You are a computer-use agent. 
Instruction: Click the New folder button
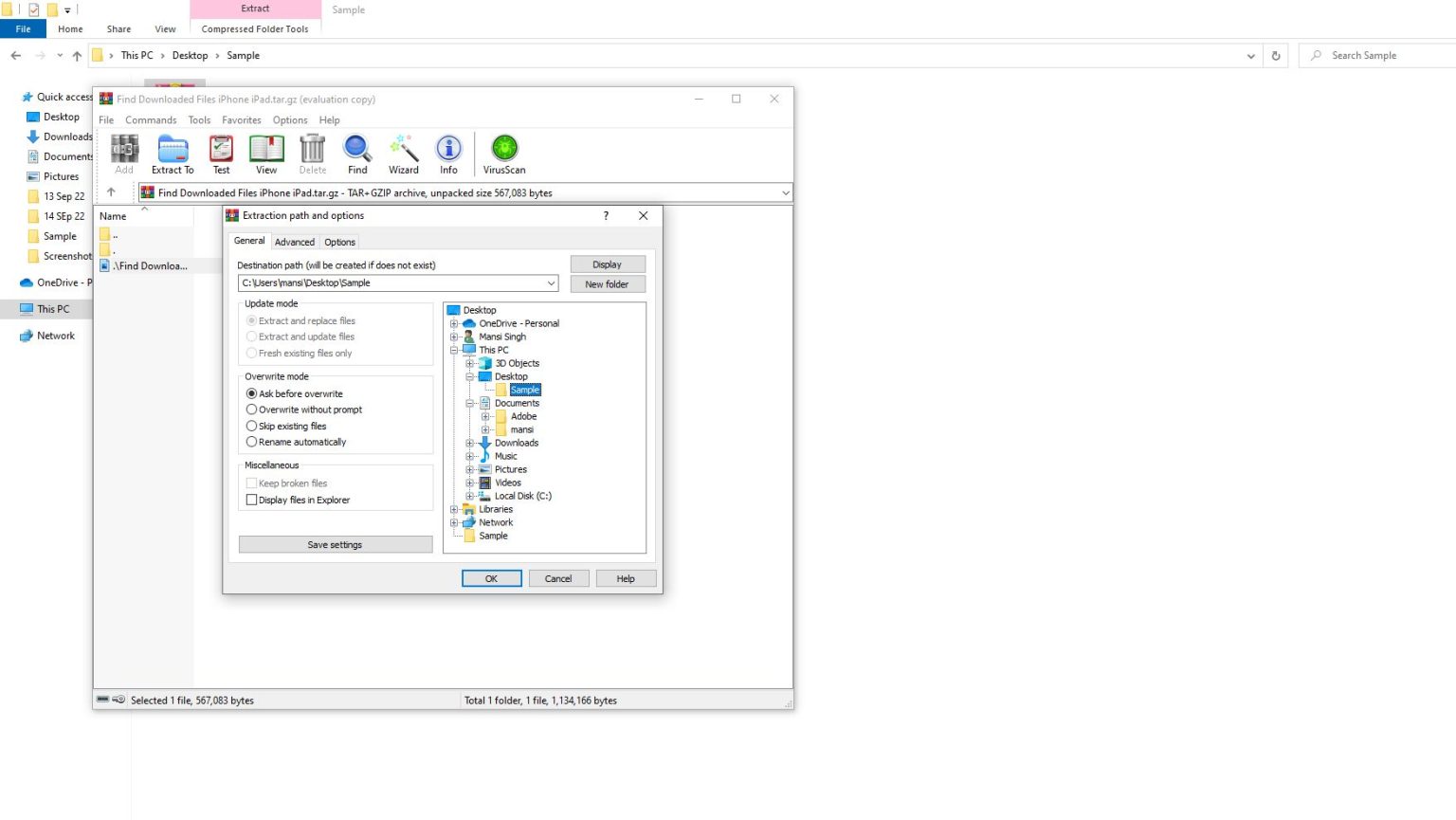coord(607,283)
